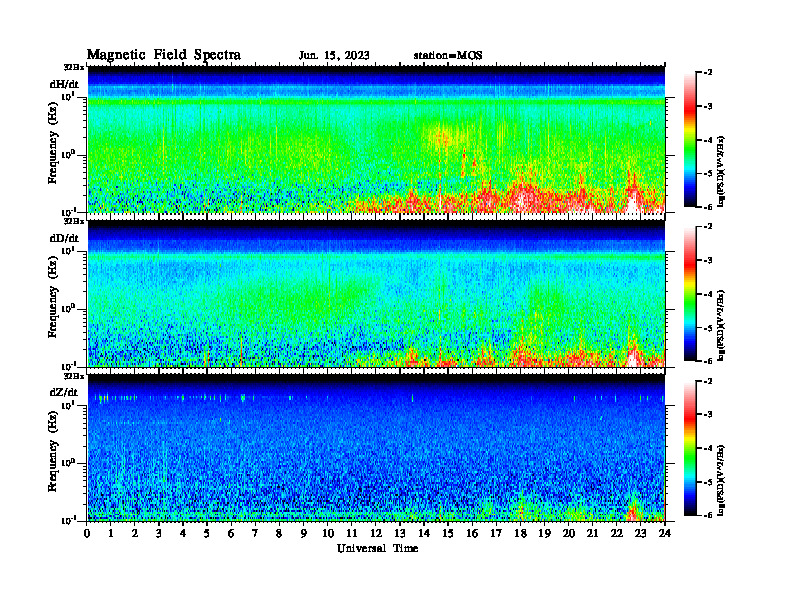
Task: Click hour "23" on the time axis
Action: [640, 533]
